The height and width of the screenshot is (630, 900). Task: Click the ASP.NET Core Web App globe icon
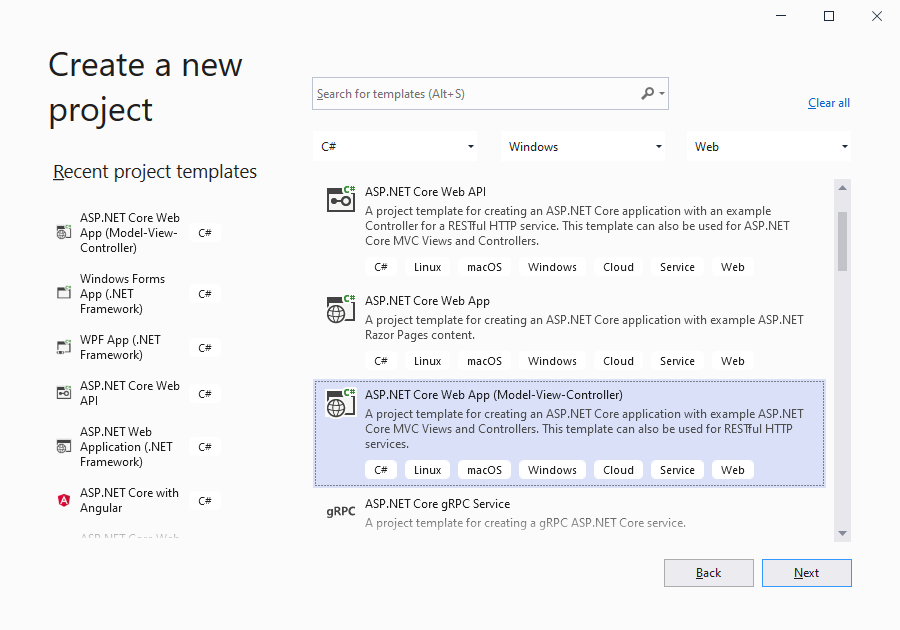[341, 309]
